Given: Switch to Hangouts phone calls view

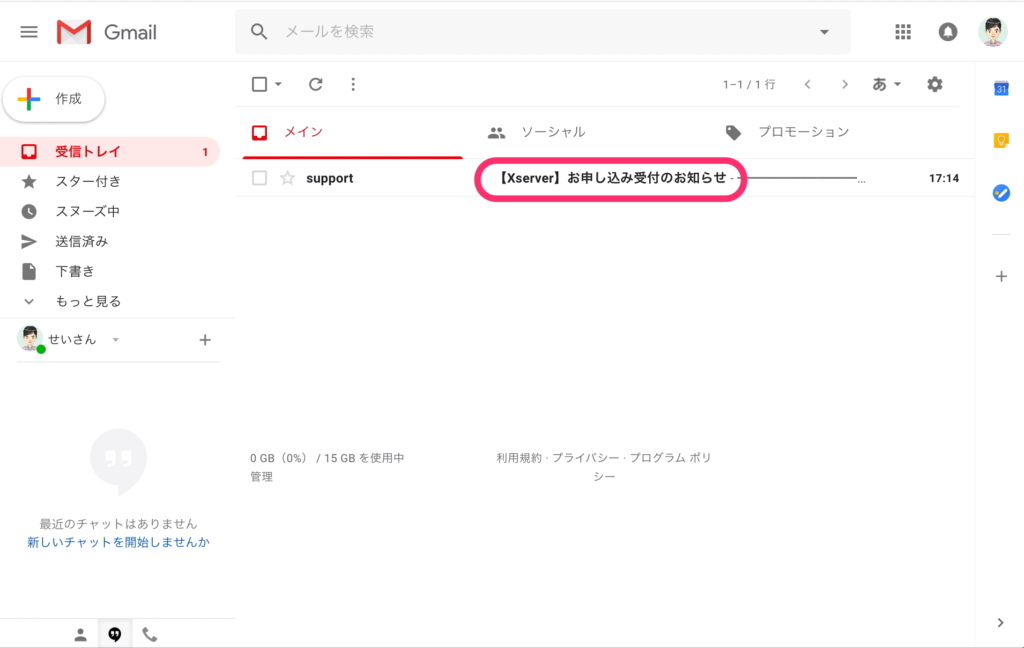Looking at the screenshot, I should click(150, 633).
